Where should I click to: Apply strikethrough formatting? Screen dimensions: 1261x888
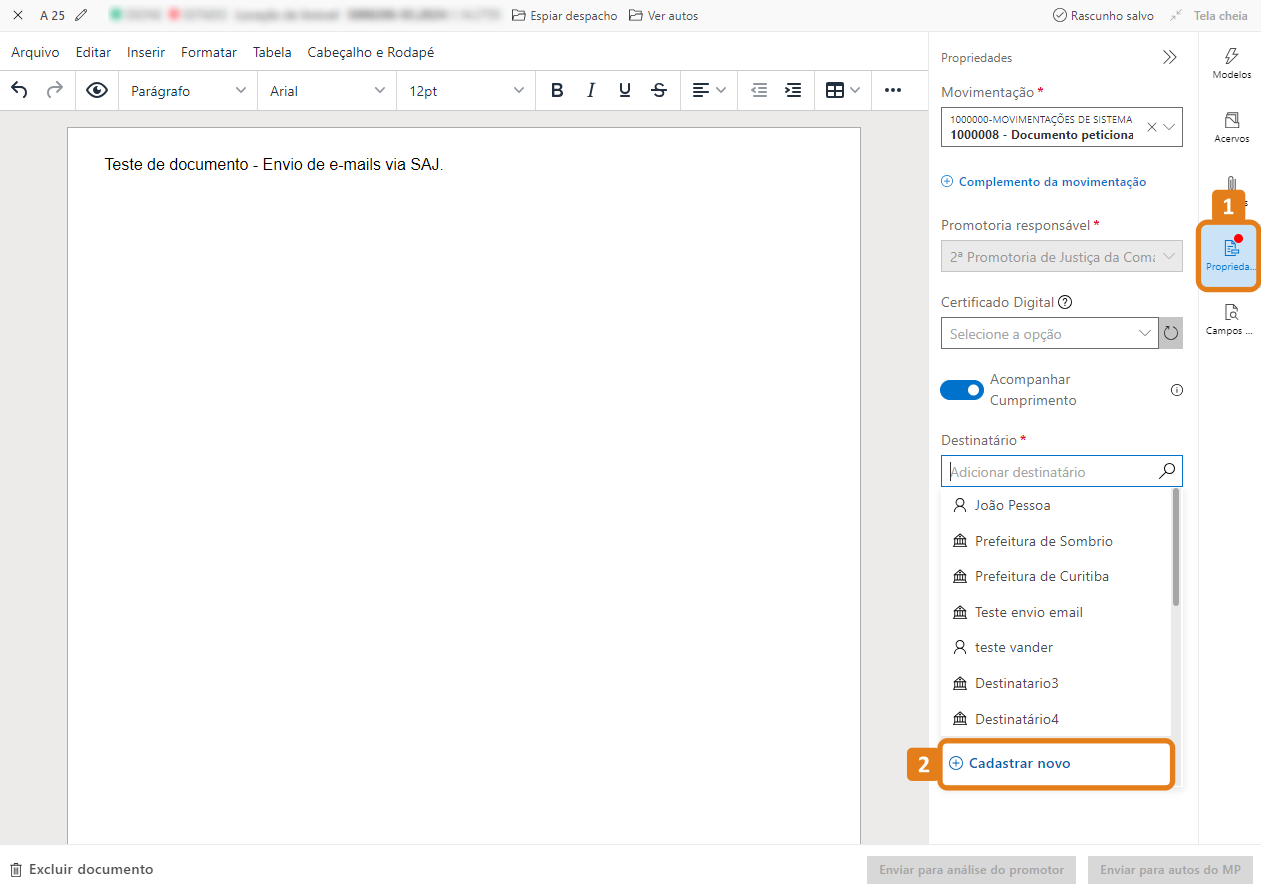pos(659,91)
